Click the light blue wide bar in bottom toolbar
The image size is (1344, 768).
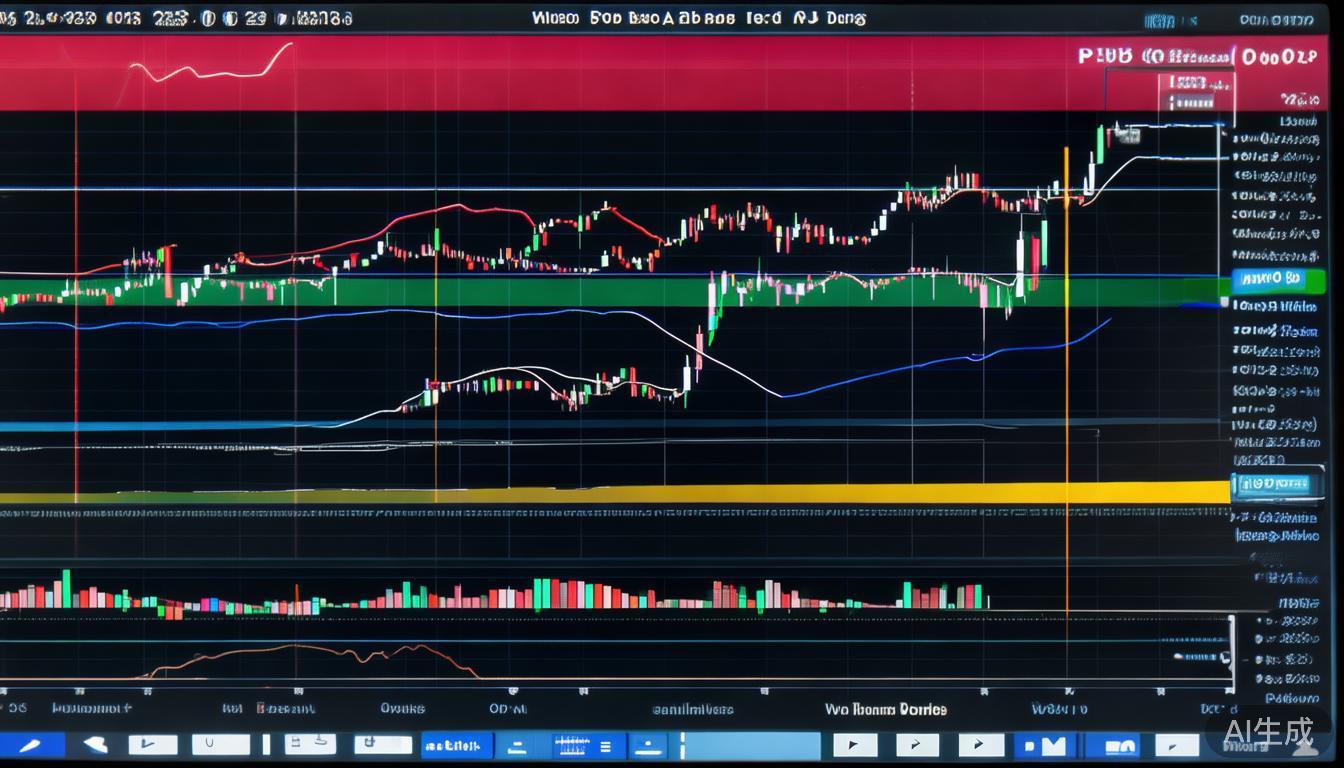(x=750, y=746)
